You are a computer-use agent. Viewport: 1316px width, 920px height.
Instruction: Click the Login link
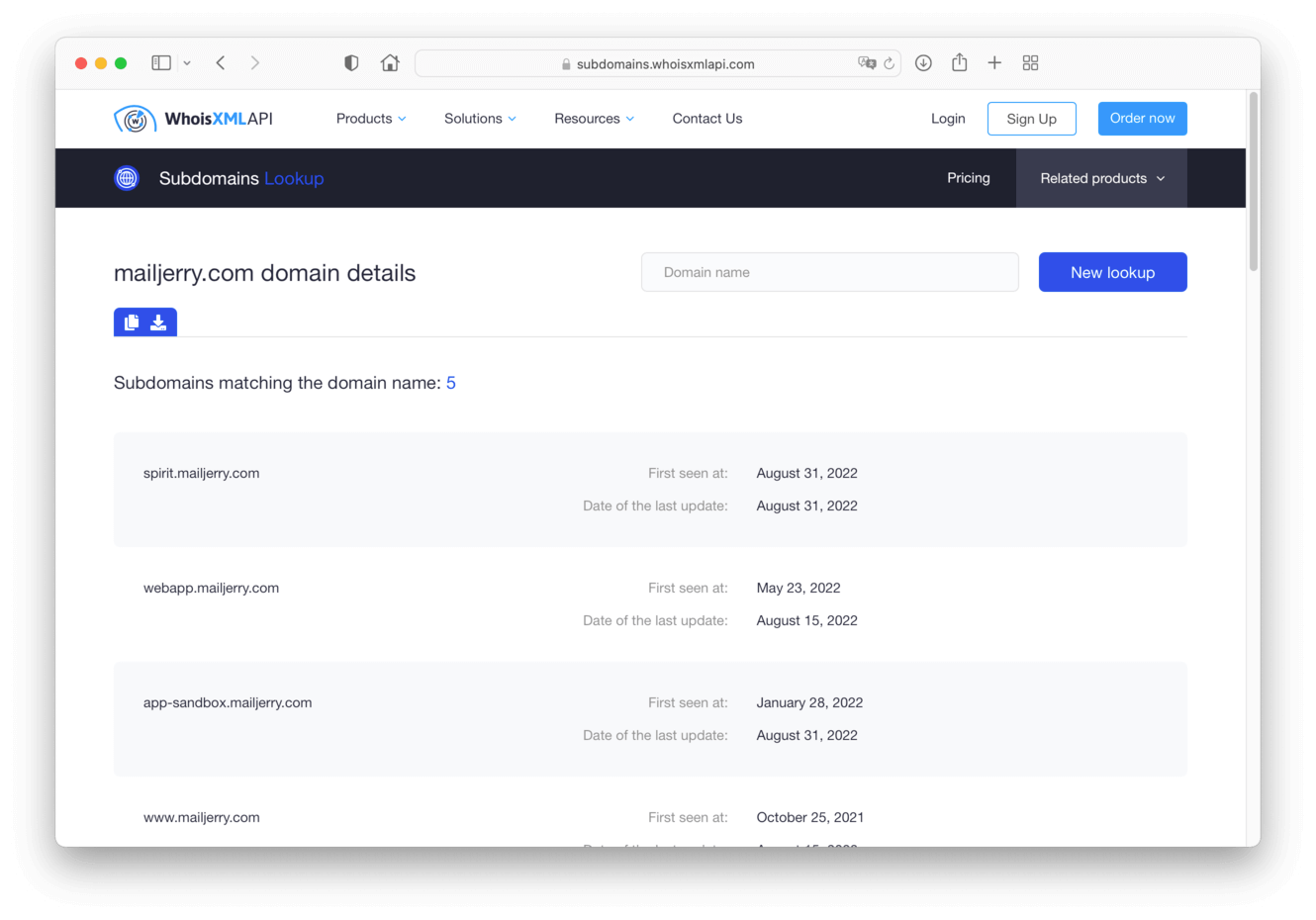[x=948, y=119]
